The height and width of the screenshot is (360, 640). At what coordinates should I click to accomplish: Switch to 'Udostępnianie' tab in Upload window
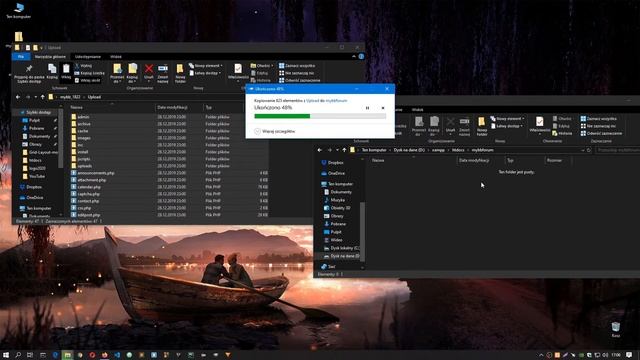coord(88,57)
